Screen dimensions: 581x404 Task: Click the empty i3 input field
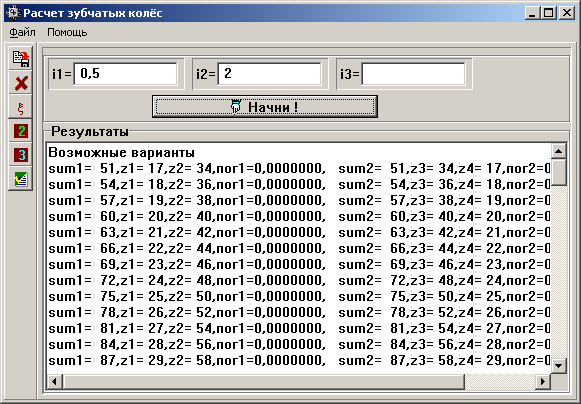click(413, 74)
